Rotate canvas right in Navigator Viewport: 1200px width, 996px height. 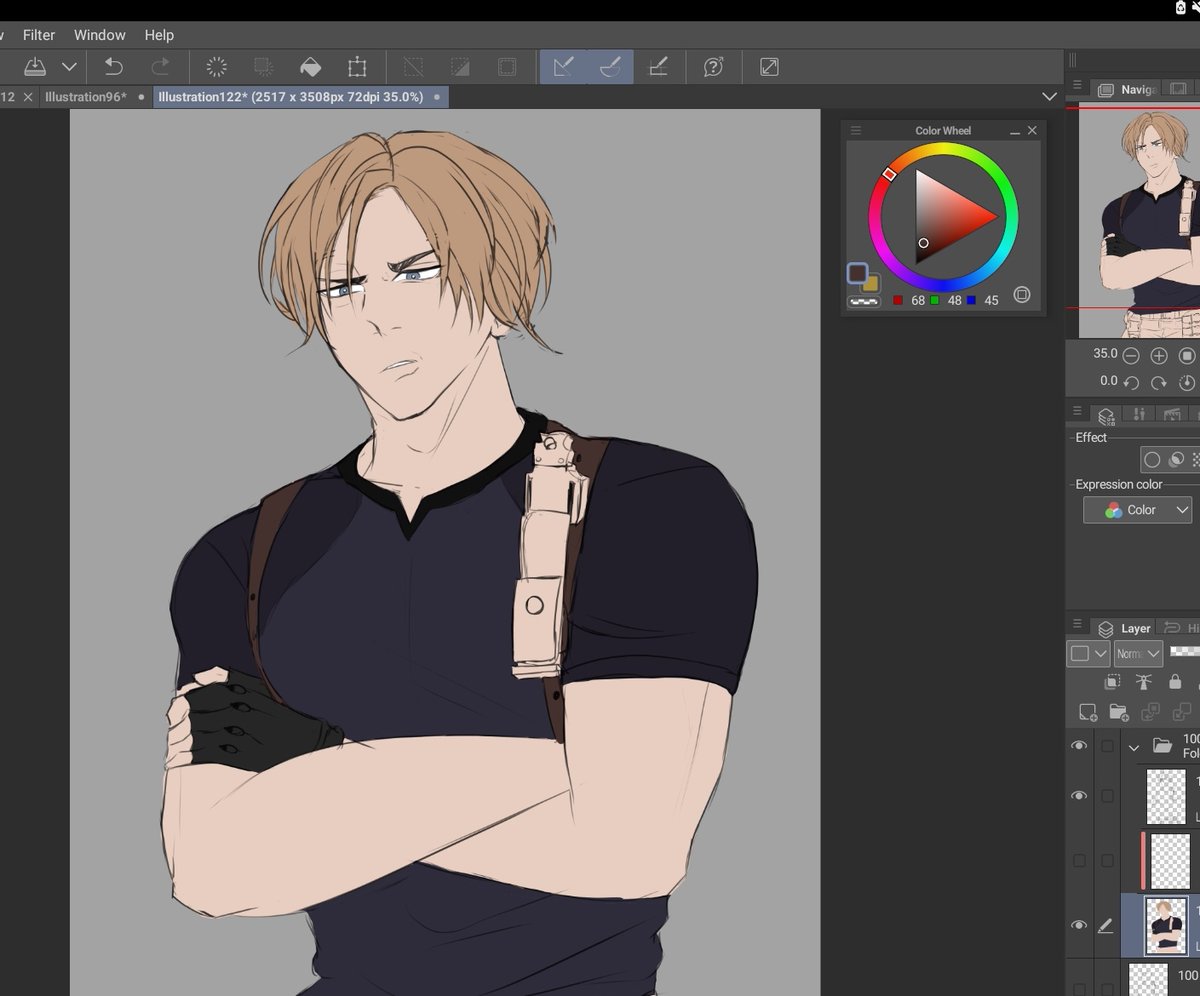(x=1159, y=383)
